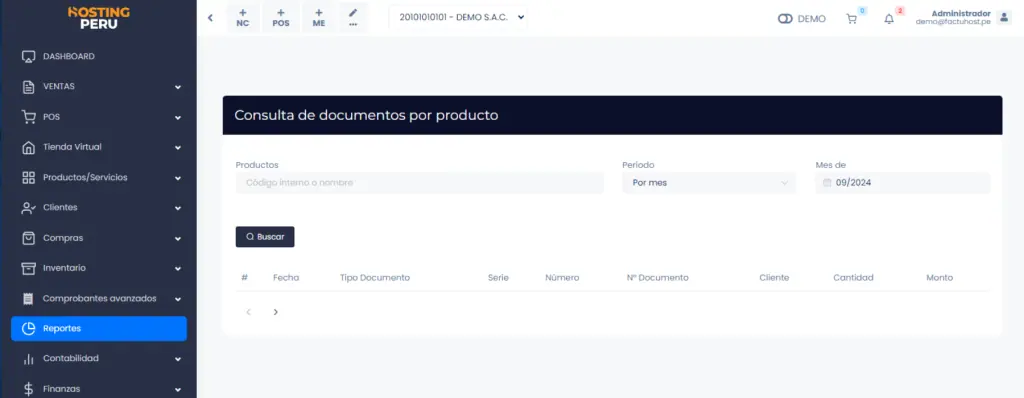Expand the Finanzas chevron
Image resolution: width=1024 pixels, height=398 pixels.
pos(178,390)
